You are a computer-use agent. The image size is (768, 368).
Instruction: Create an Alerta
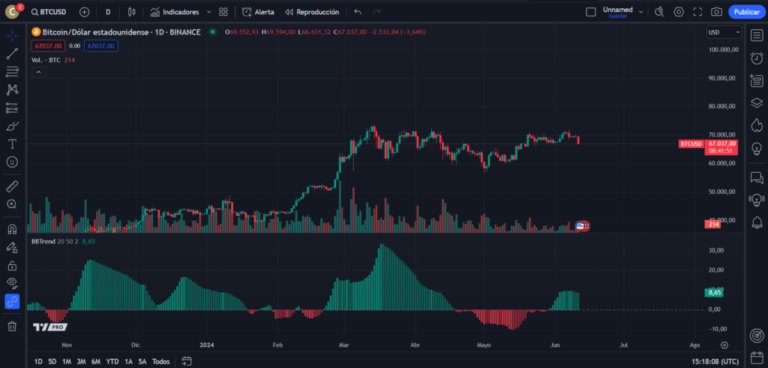[x=258, y=12]
